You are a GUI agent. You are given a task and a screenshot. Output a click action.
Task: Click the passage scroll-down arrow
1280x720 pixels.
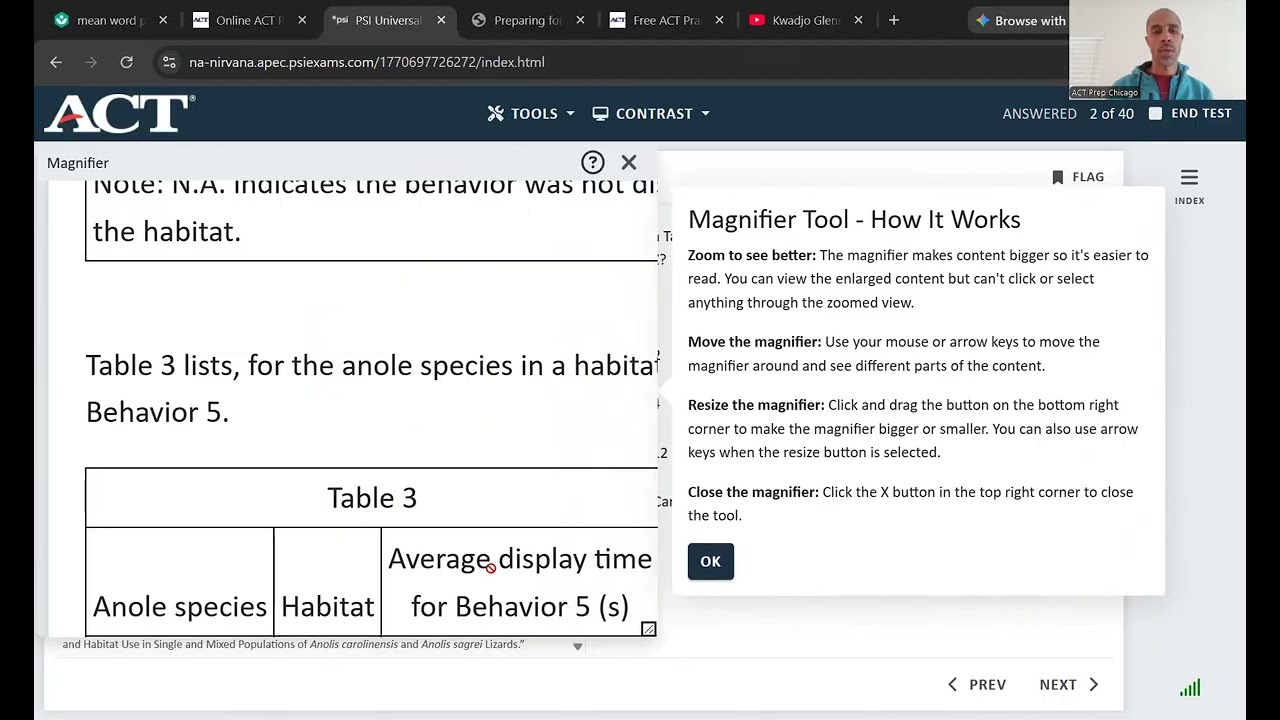[x=577, y=646]
